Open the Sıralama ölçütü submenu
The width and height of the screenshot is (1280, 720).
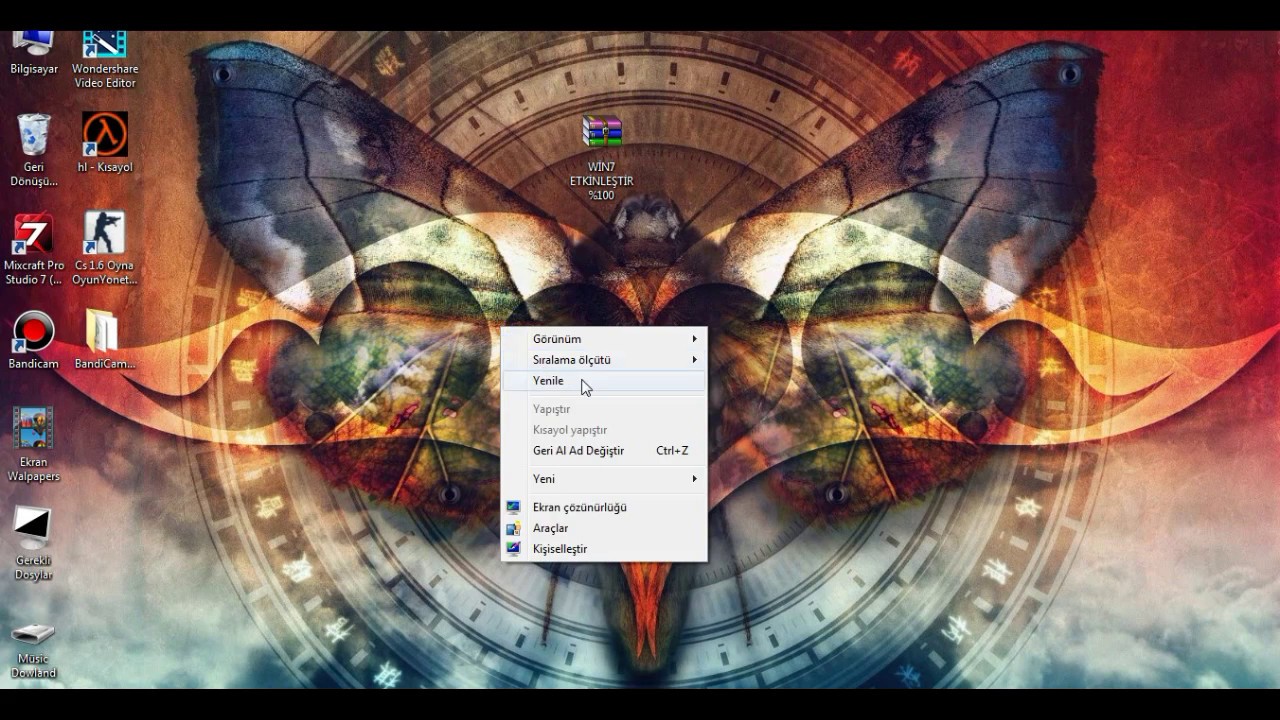[604, 360]
